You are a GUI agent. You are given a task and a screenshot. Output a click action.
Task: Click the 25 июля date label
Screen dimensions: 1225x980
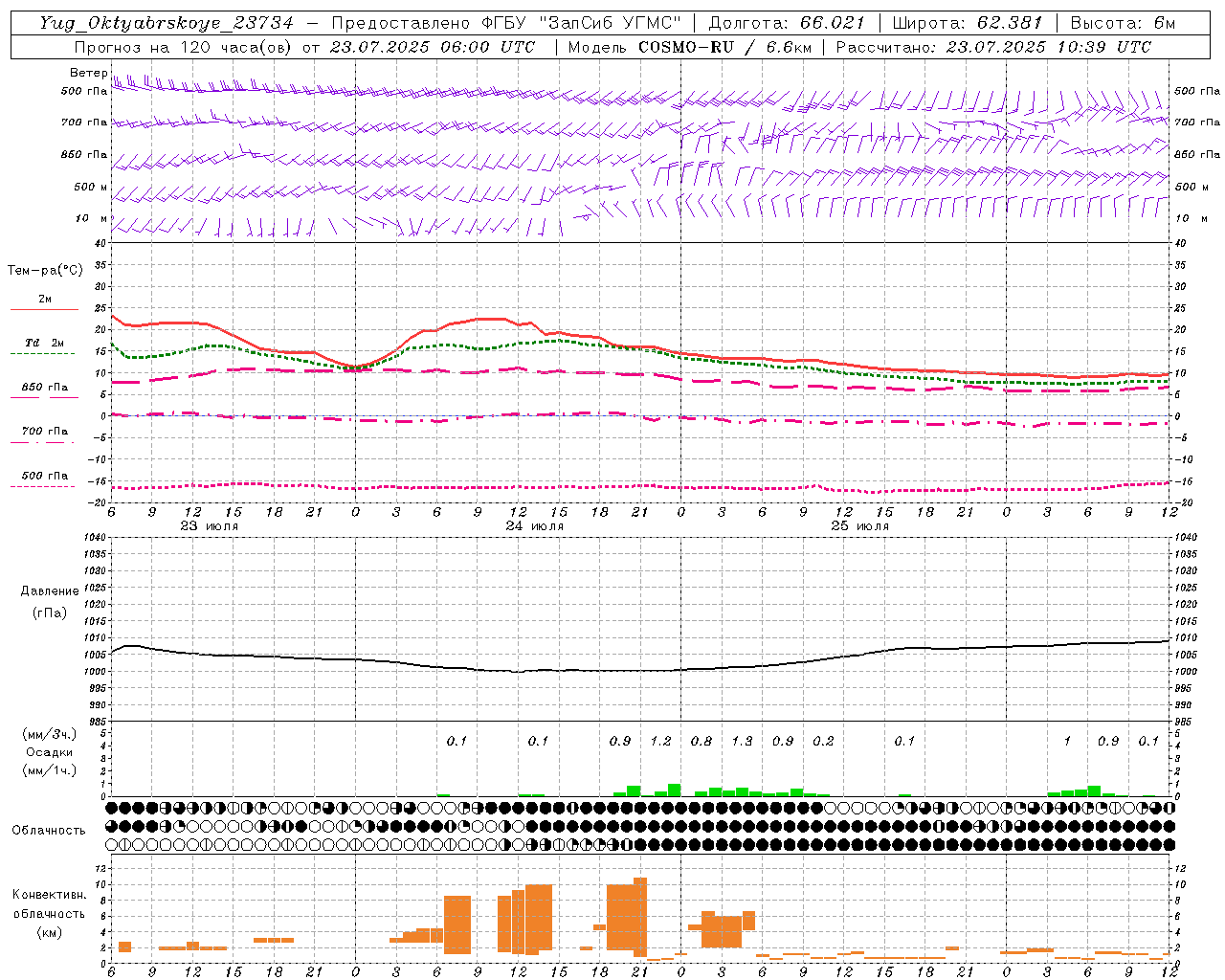859,526
